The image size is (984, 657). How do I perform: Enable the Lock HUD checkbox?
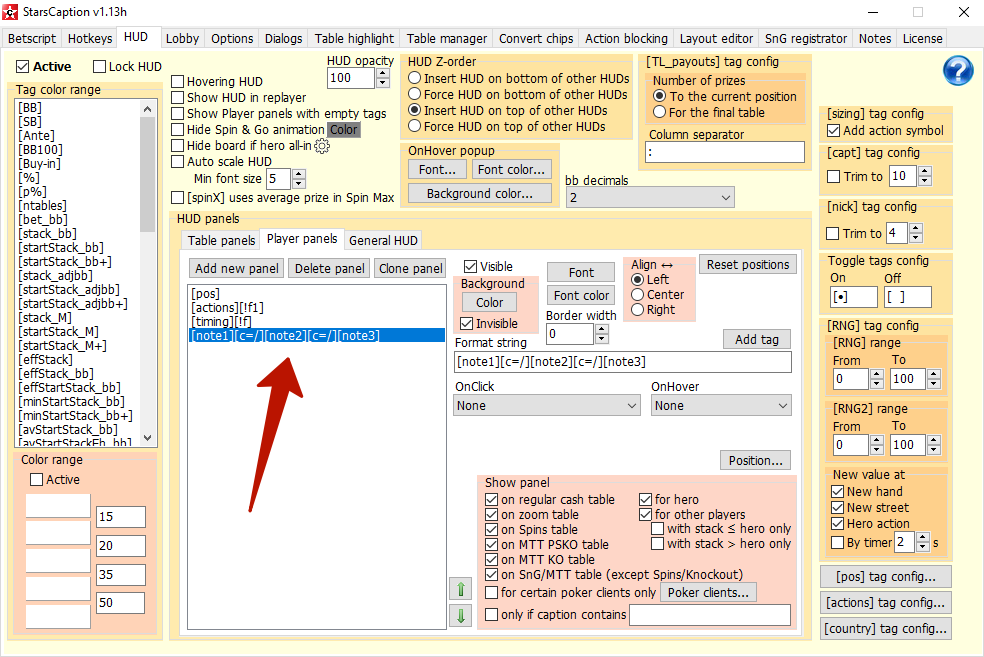100,67
